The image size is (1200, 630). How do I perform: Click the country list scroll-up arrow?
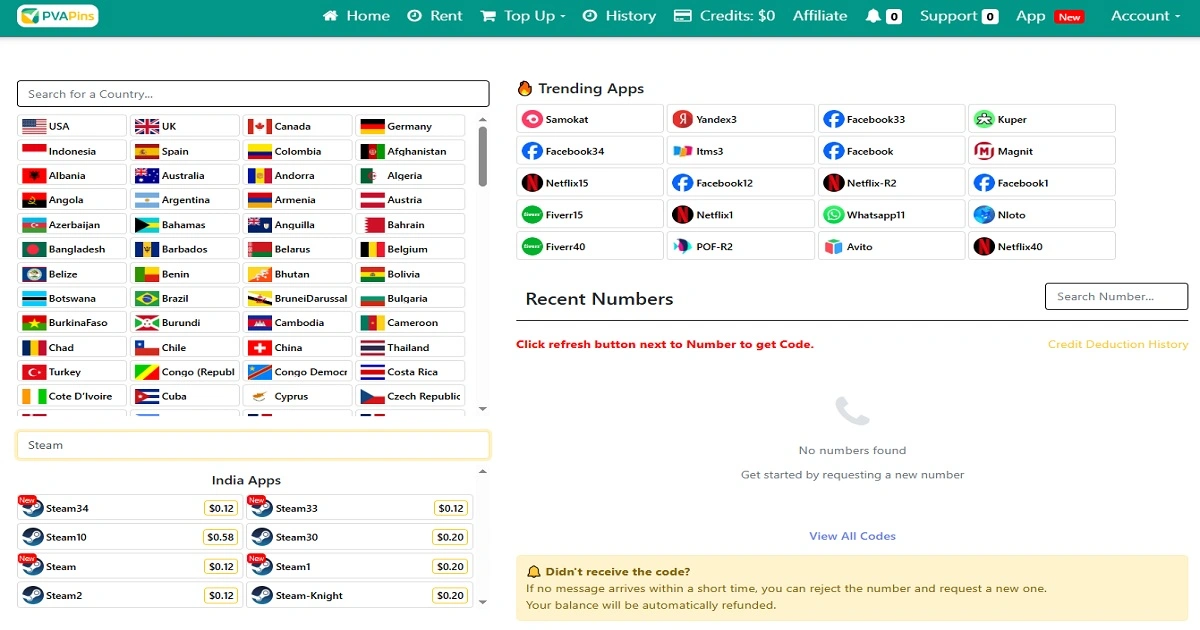pos(483,119)
